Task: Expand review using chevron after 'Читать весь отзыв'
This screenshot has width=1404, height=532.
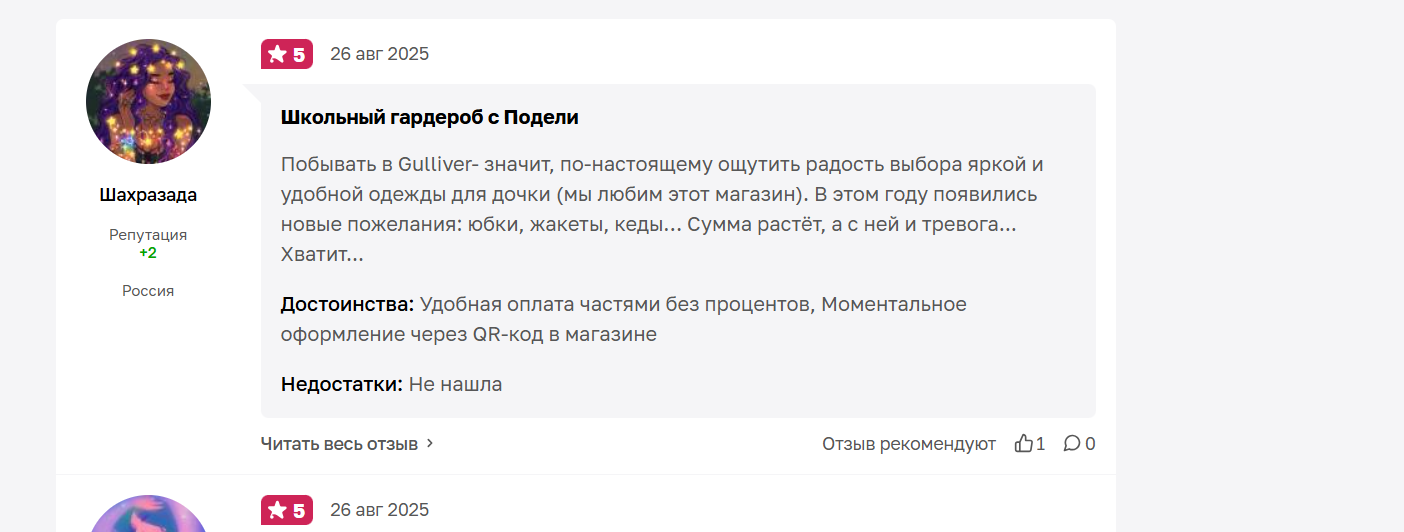Action: [430, 443]
